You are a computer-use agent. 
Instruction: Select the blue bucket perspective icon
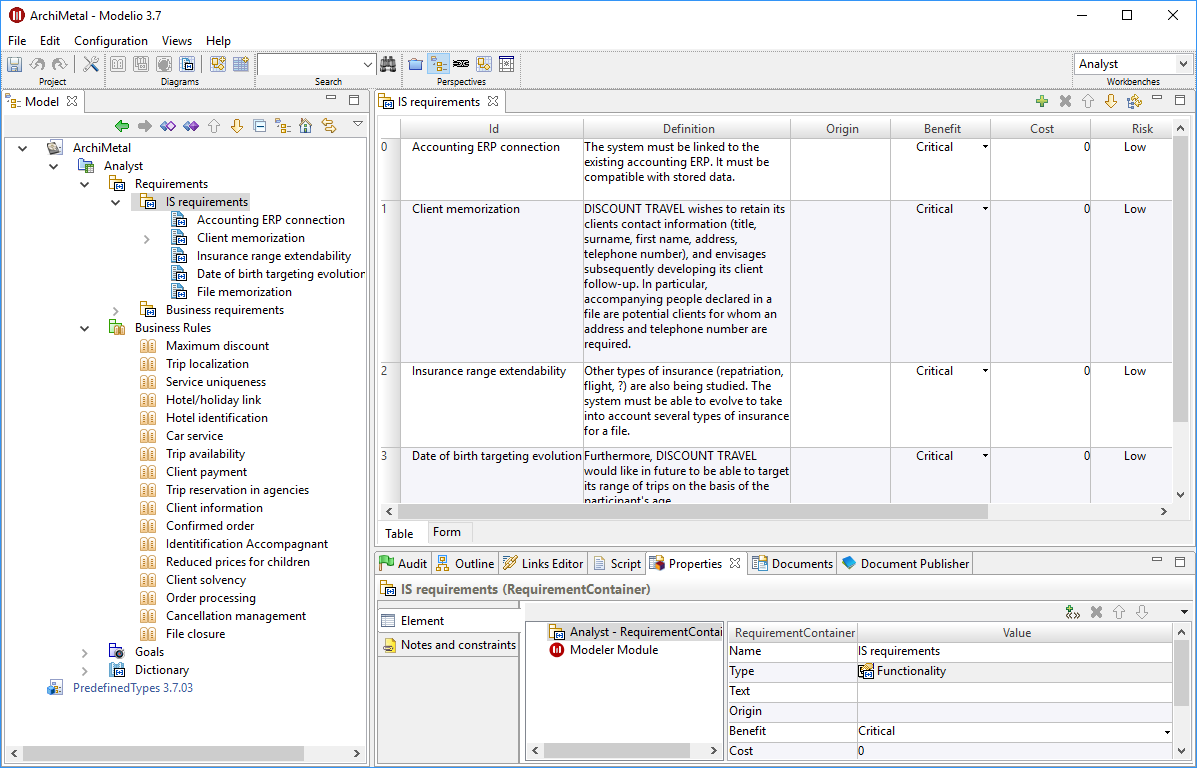coord(416,64)
